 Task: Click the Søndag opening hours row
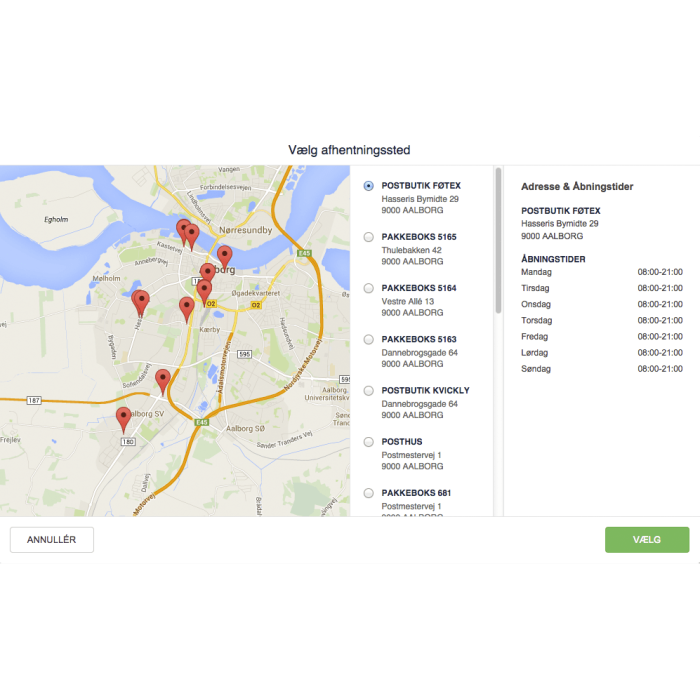602,369
